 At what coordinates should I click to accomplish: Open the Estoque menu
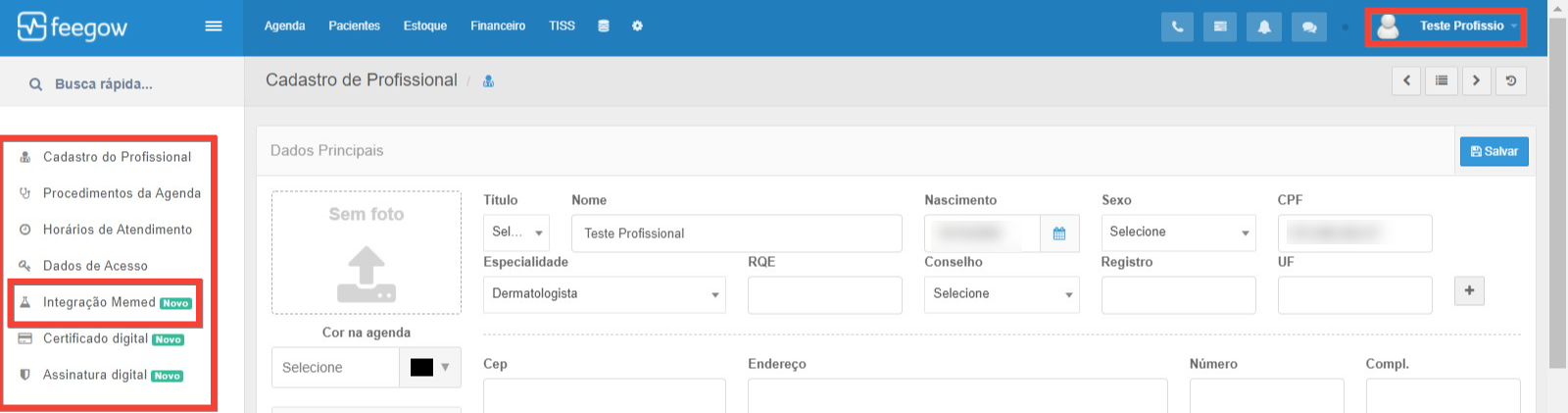[425, 26]
